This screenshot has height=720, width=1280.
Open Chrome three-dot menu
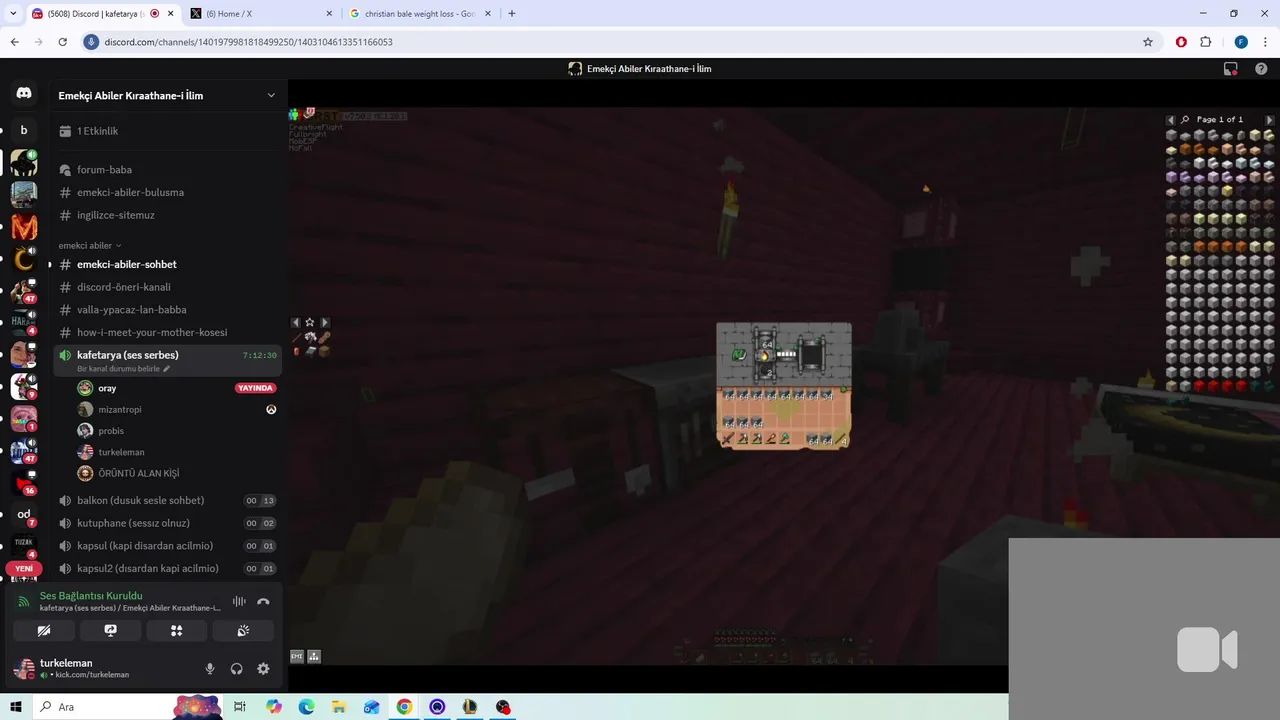click(1265, 42)
